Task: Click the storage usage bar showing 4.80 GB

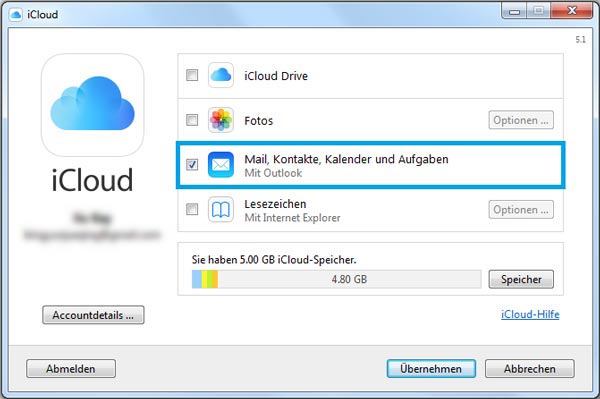Action: [x=336, y=279]
